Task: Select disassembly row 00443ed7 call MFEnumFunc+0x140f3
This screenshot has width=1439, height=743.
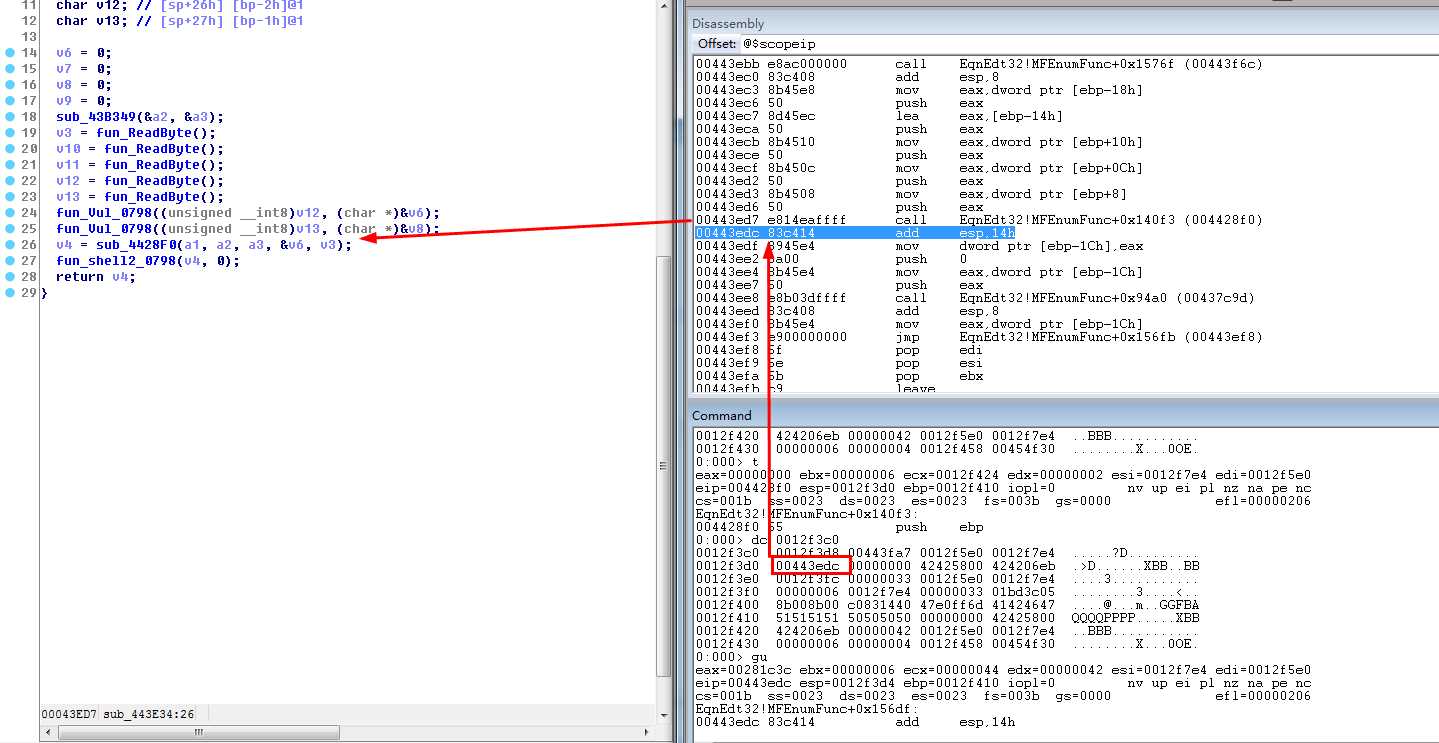Action: click(x=979, y=219)
